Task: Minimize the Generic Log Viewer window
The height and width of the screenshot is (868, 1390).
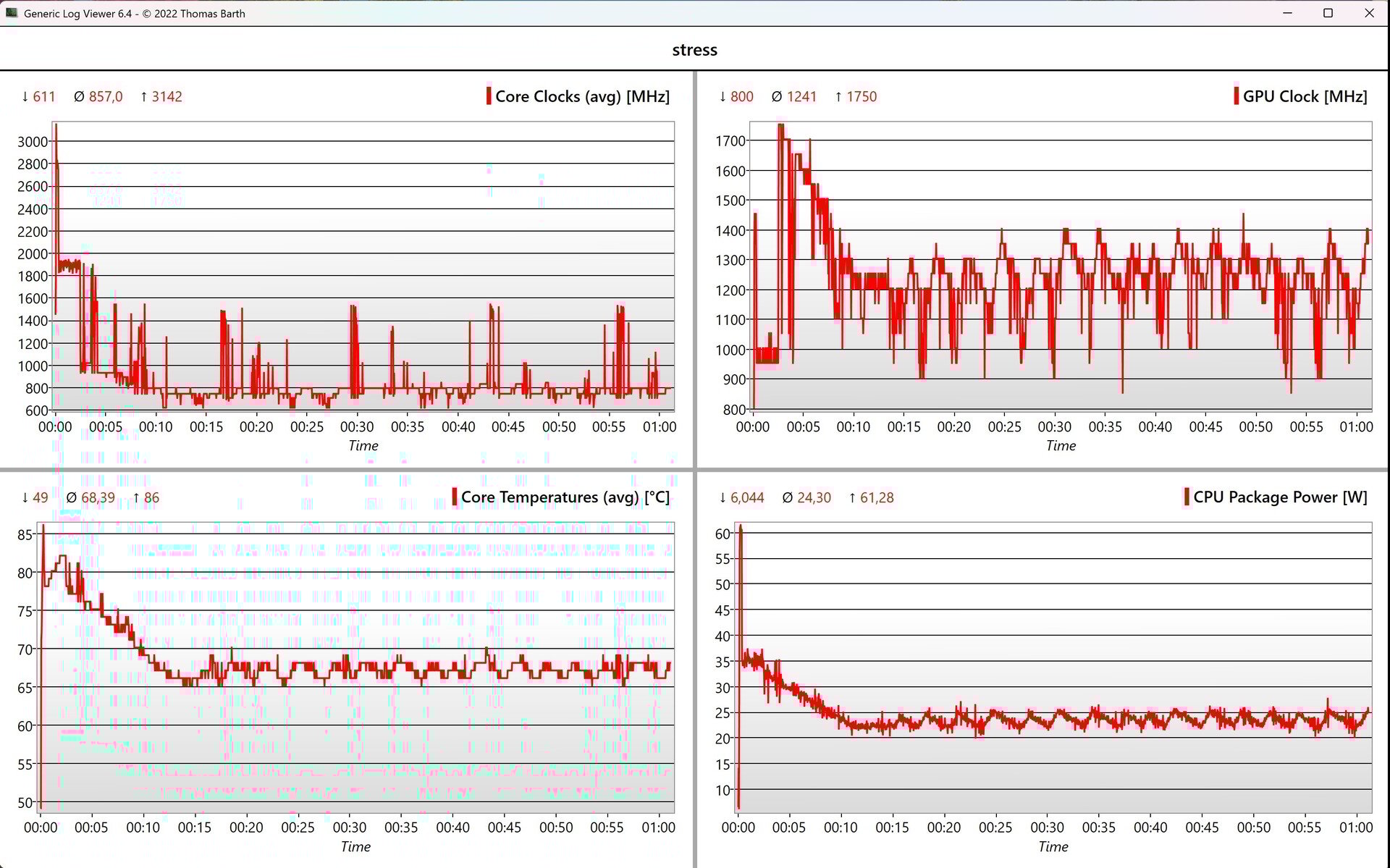Action: click(1287, 13)
